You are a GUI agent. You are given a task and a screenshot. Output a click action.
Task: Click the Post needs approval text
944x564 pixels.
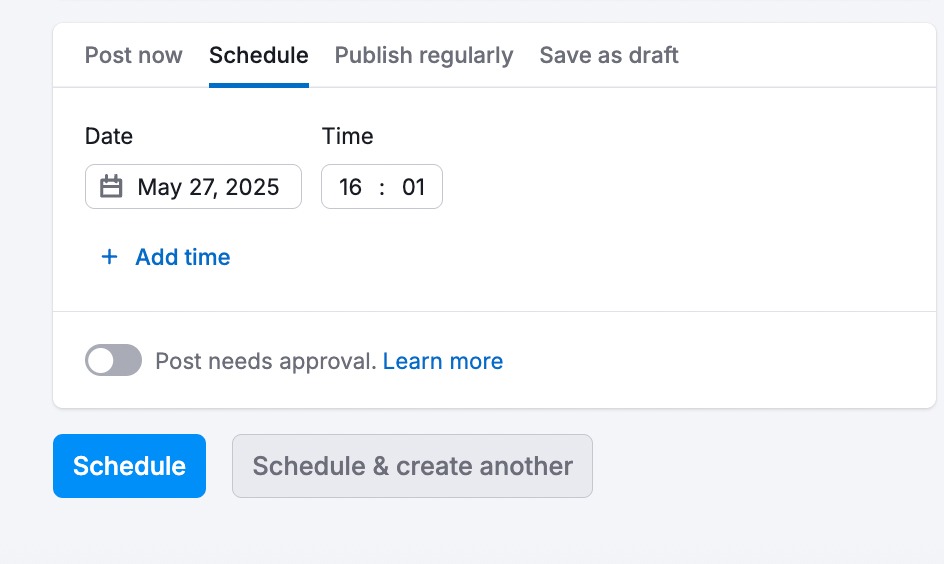[x=265, y=361]
